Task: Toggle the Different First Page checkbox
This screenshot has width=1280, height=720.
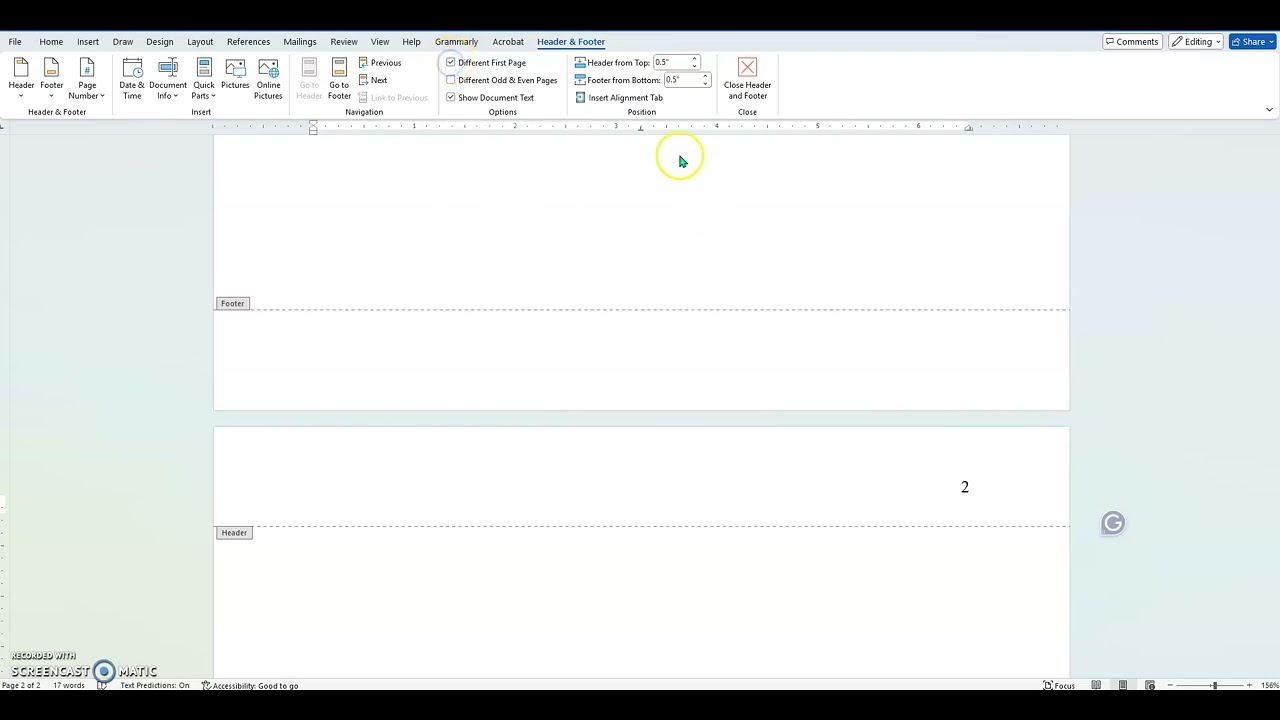Action: click(450, 63)
